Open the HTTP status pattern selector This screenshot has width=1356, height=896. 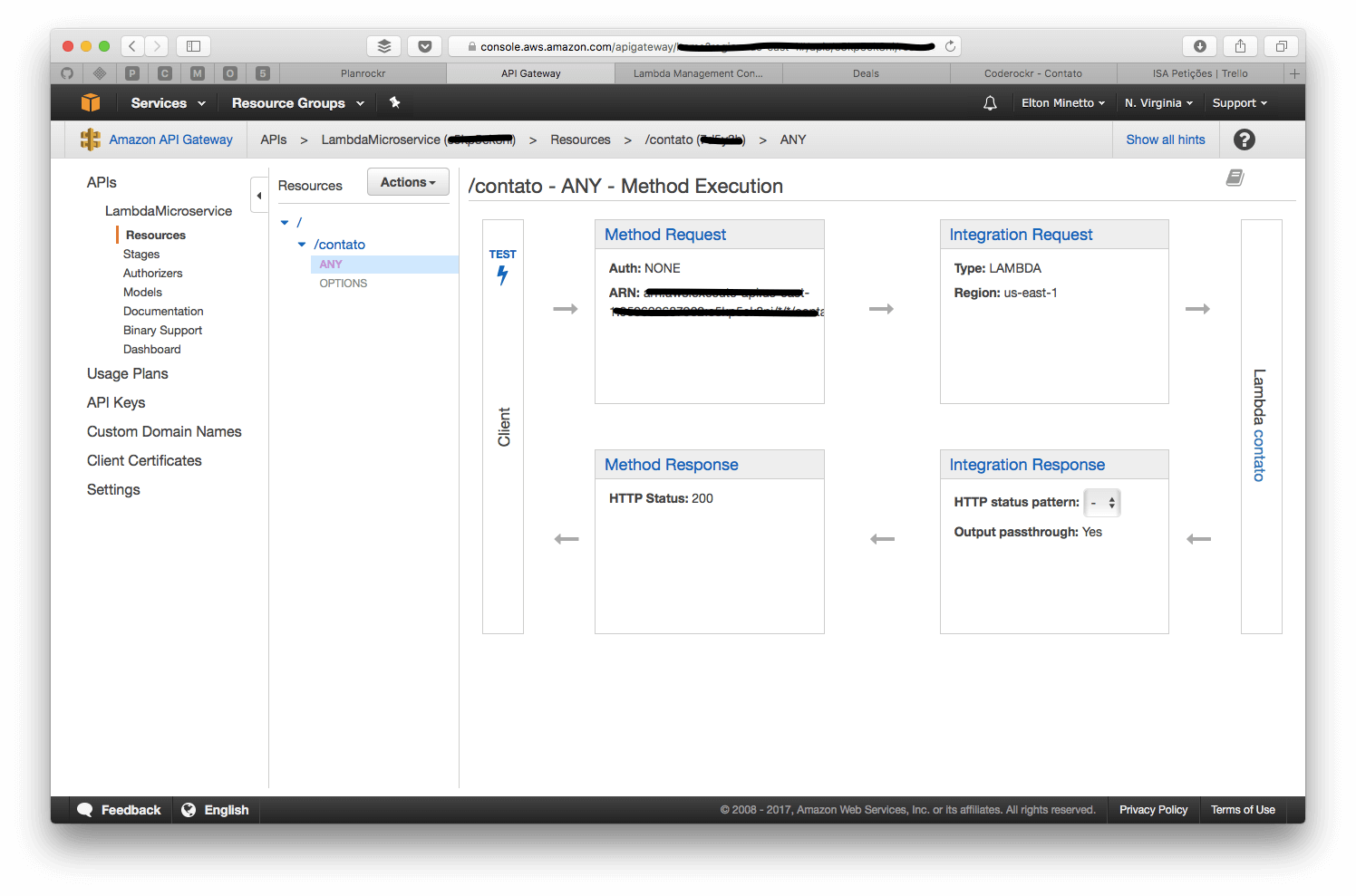(1102, 502)
